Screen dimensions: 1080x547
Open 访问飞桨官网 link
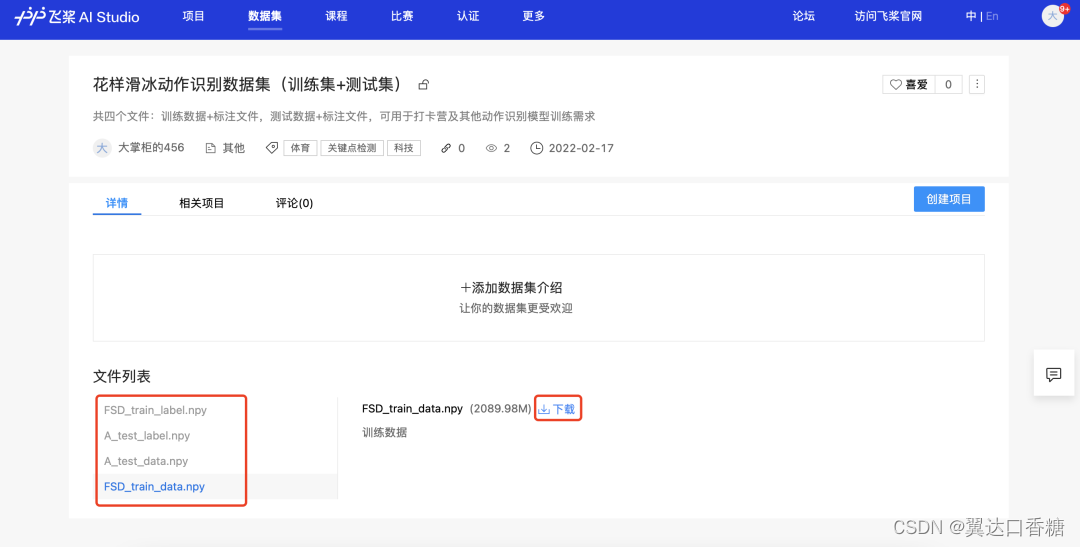(888, 16)
